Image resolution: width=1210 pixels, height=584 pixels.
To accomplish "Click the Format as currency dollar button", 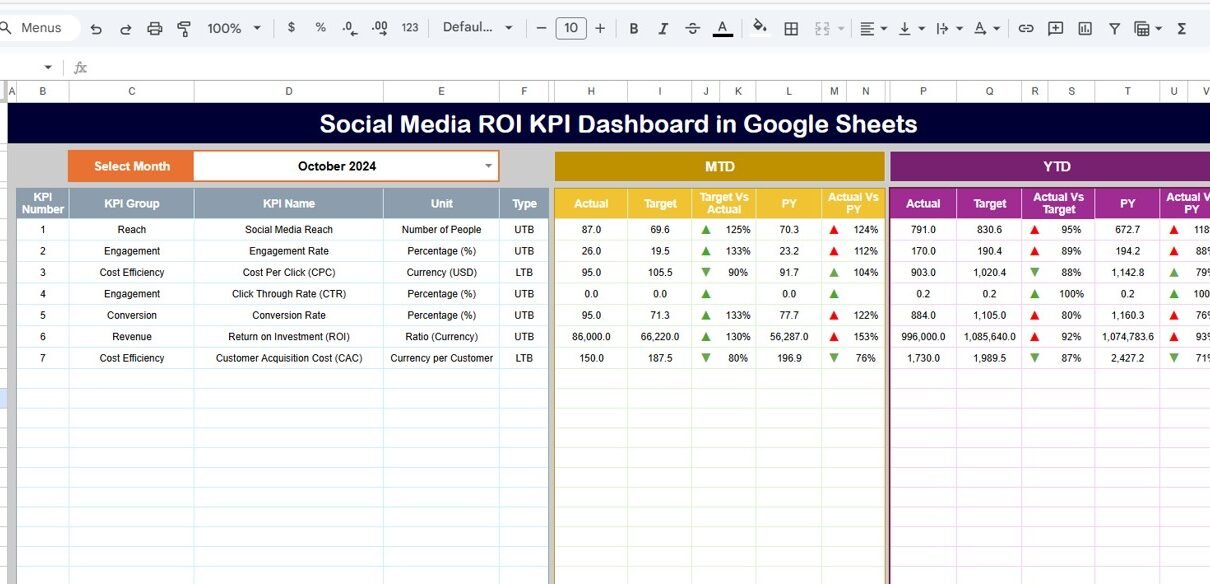I will [291, 28].
